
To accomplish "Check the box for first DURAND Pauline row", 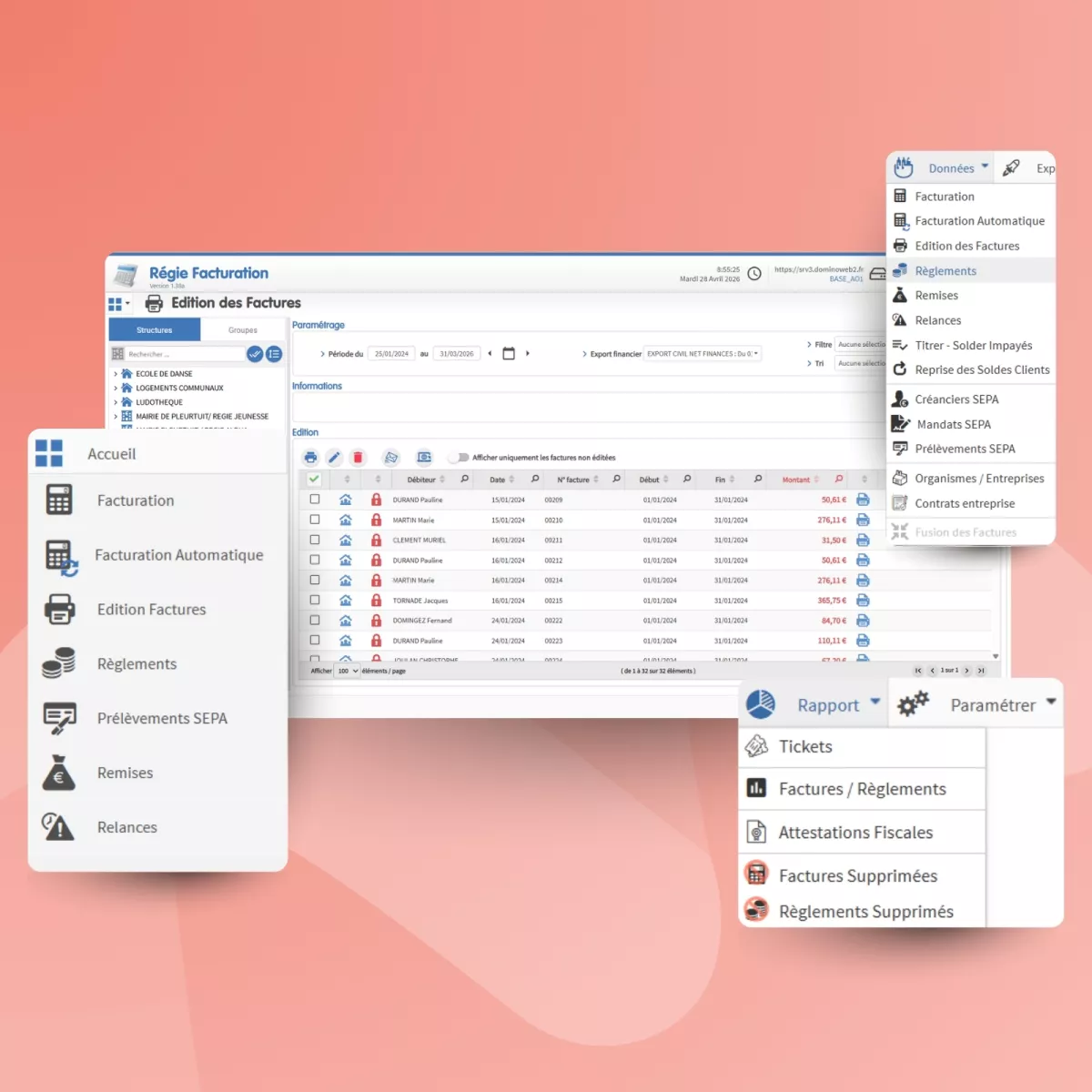I will coord(315,500).
